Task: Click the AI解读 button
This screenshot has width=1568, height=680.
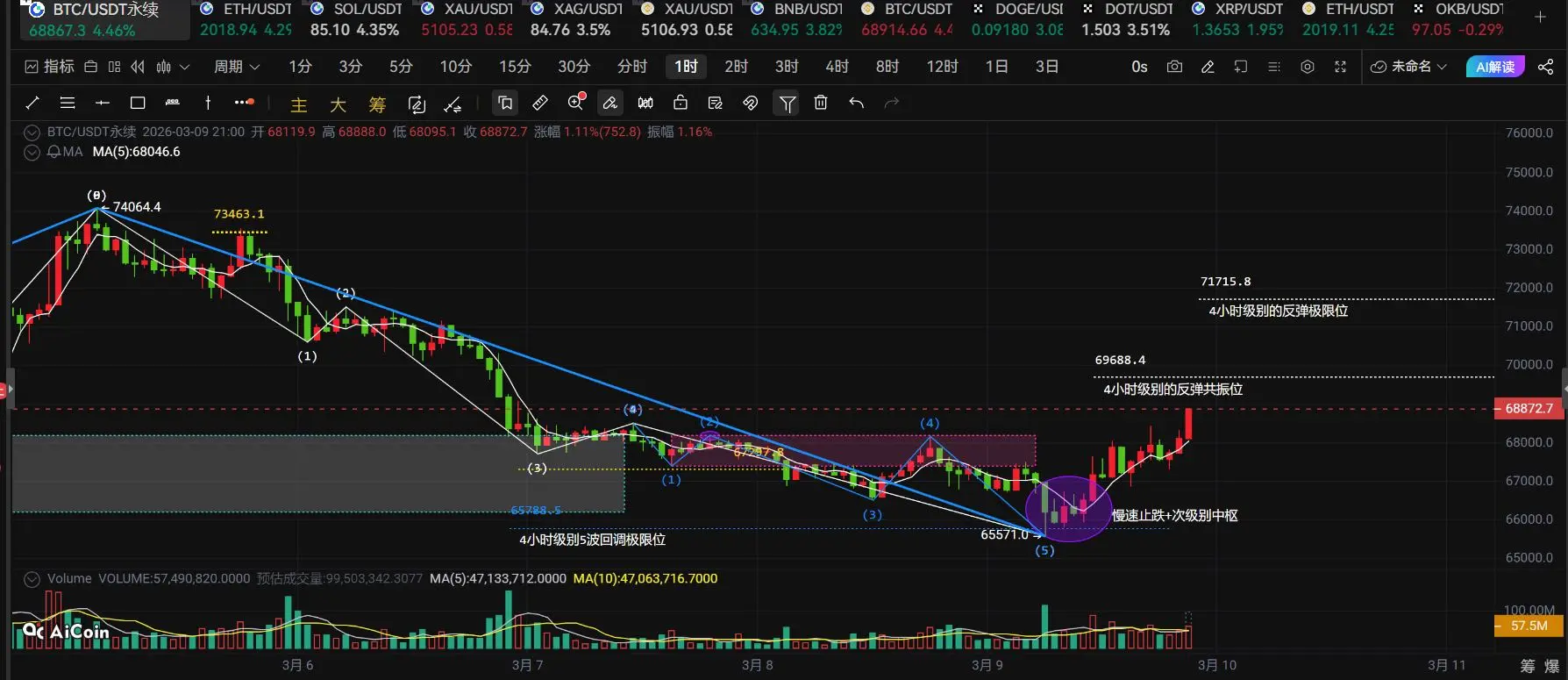Action: (x=1495, y=67)
